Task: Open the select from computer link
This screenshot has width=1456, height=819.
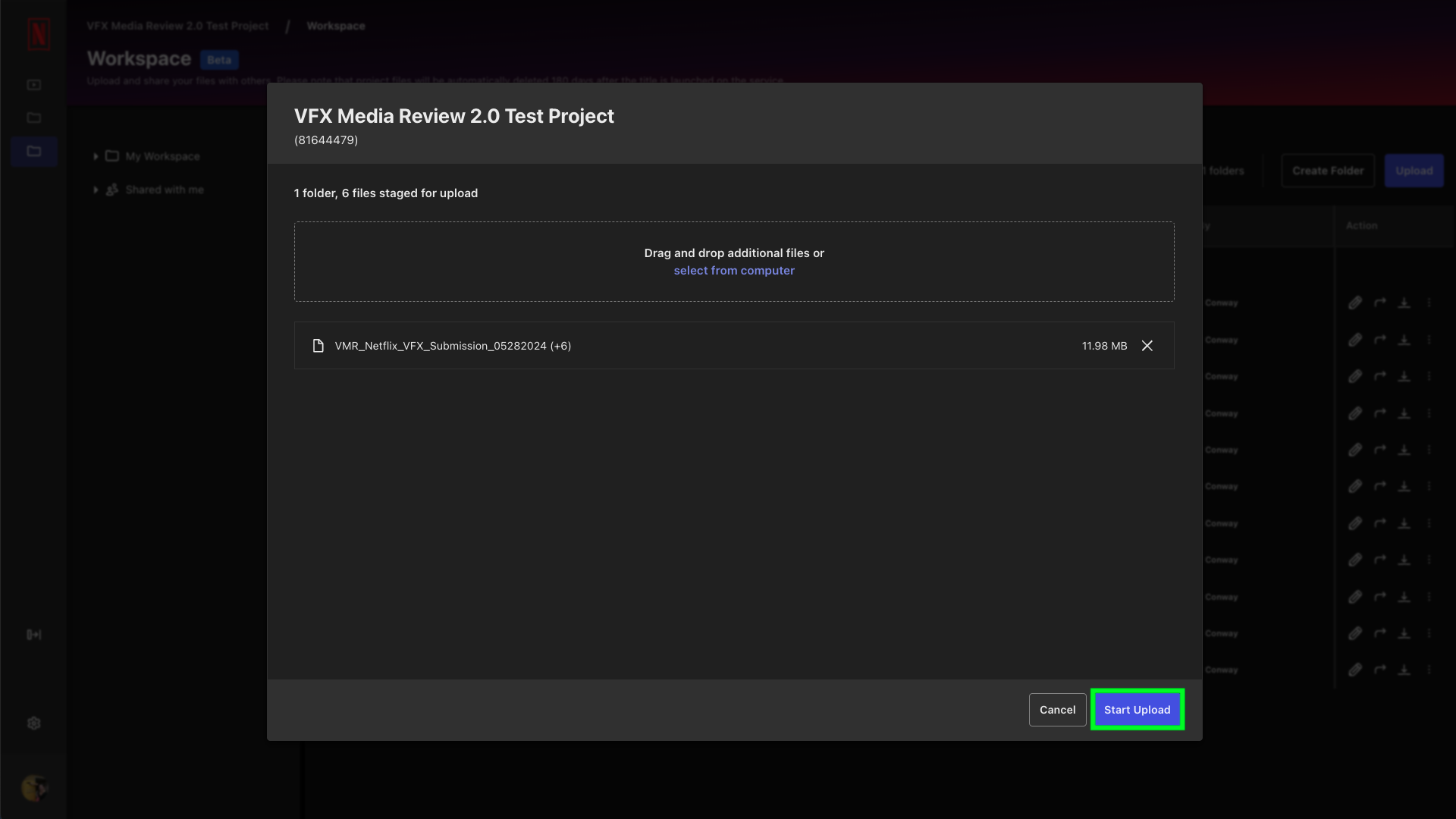Action: pyautogui.click(x=734, y=271)
